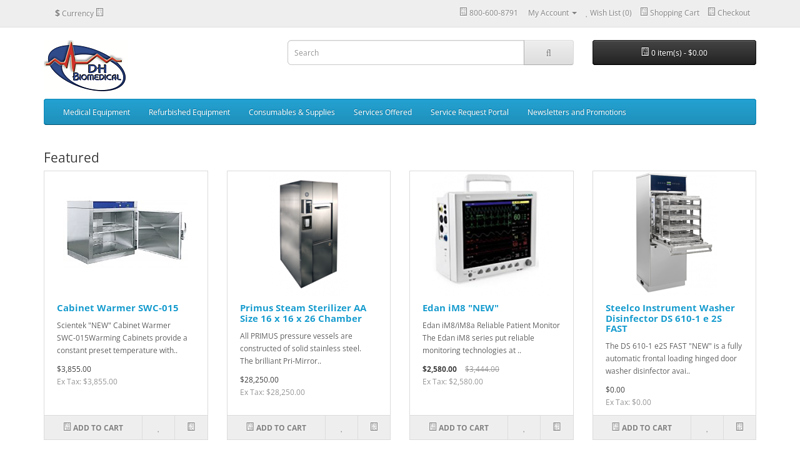Call phone number 800-600-8791 link

pos(489,13)
